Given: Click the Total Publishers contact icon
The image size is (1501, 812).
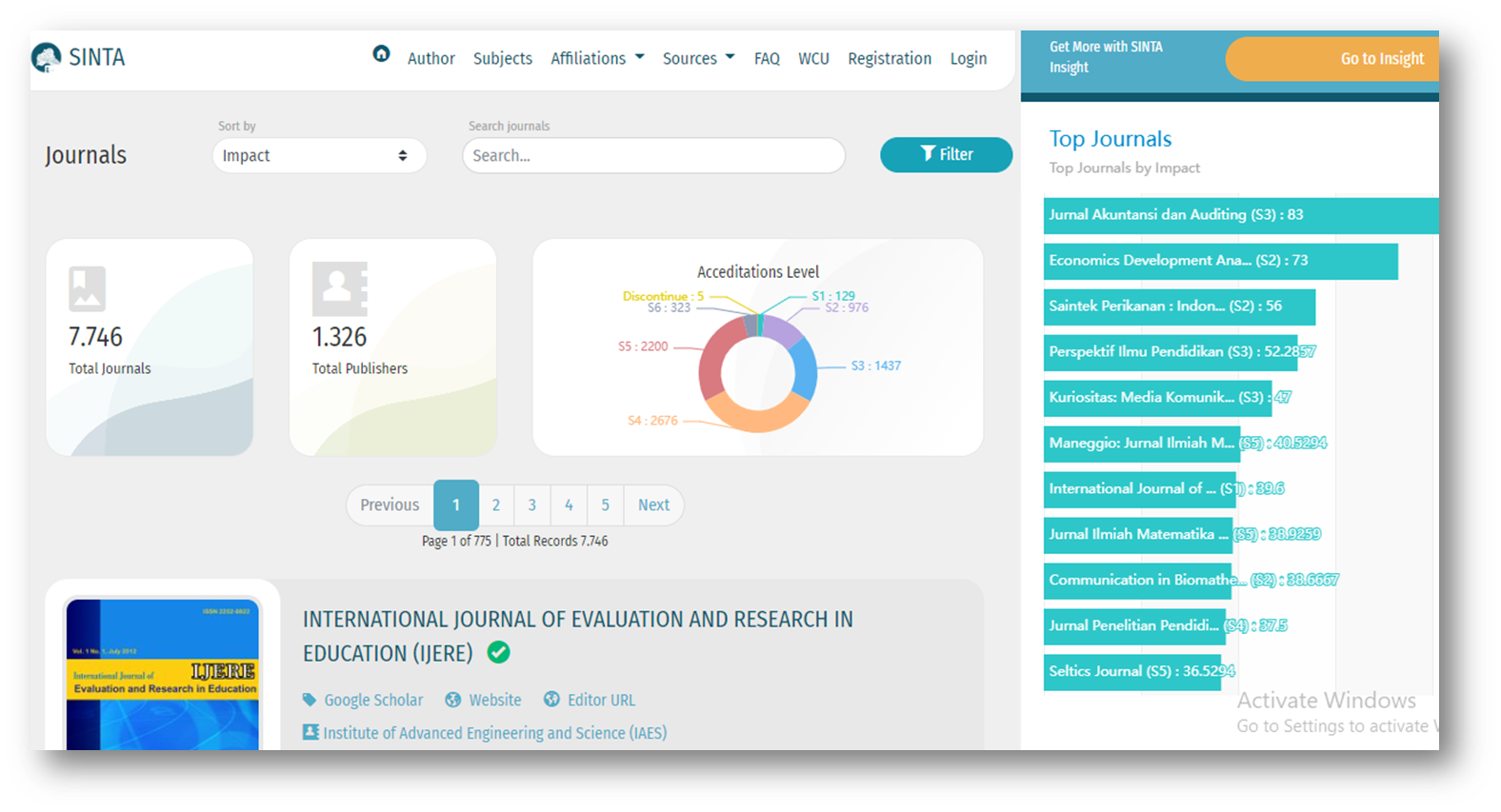Looking at the screenshot, I should click(x=339, y=288).
